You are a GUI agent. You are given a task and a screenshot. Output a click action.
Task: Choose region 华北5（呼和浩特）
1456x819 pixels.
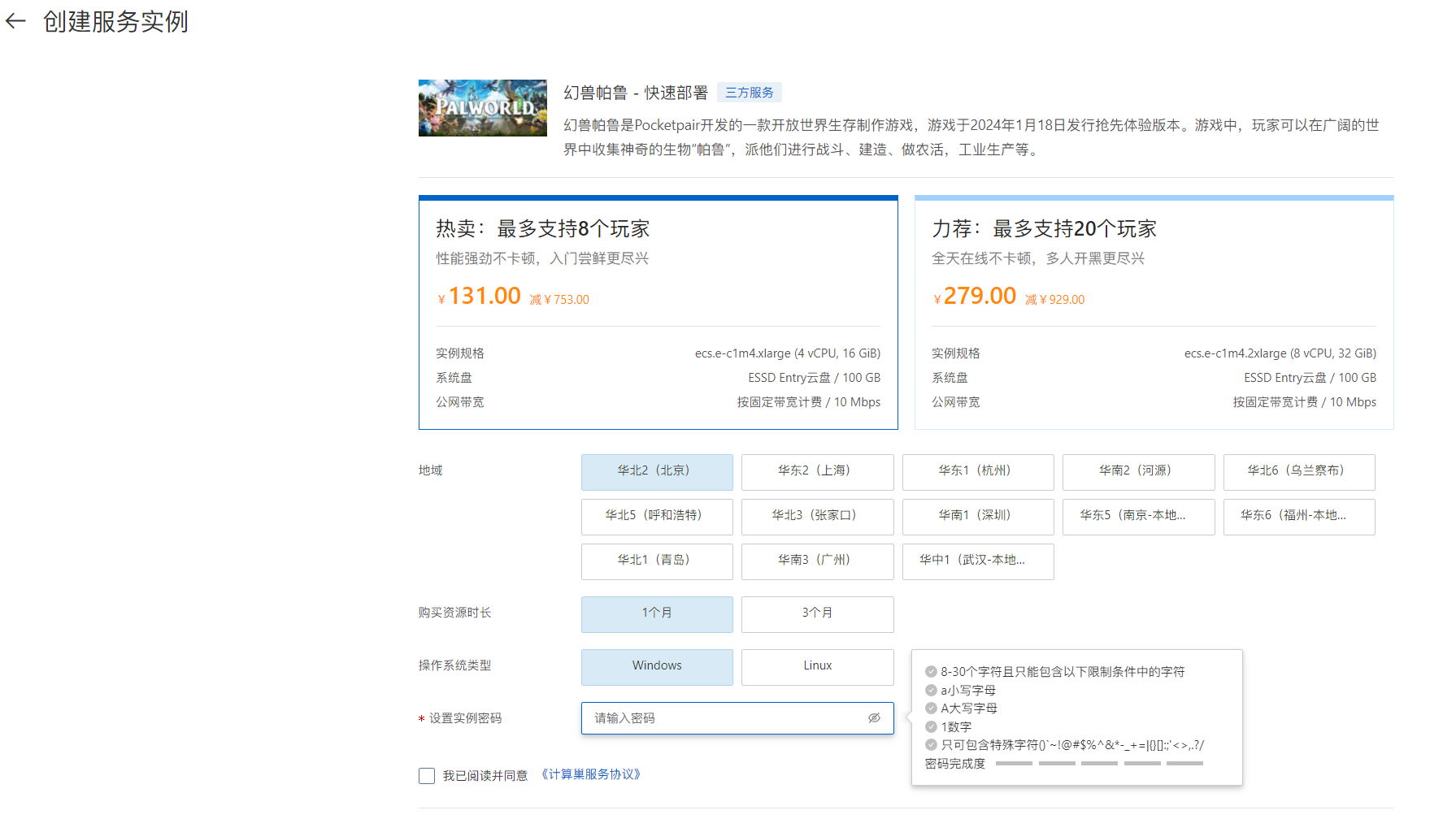pyautogui.click(x=657, y=517)
